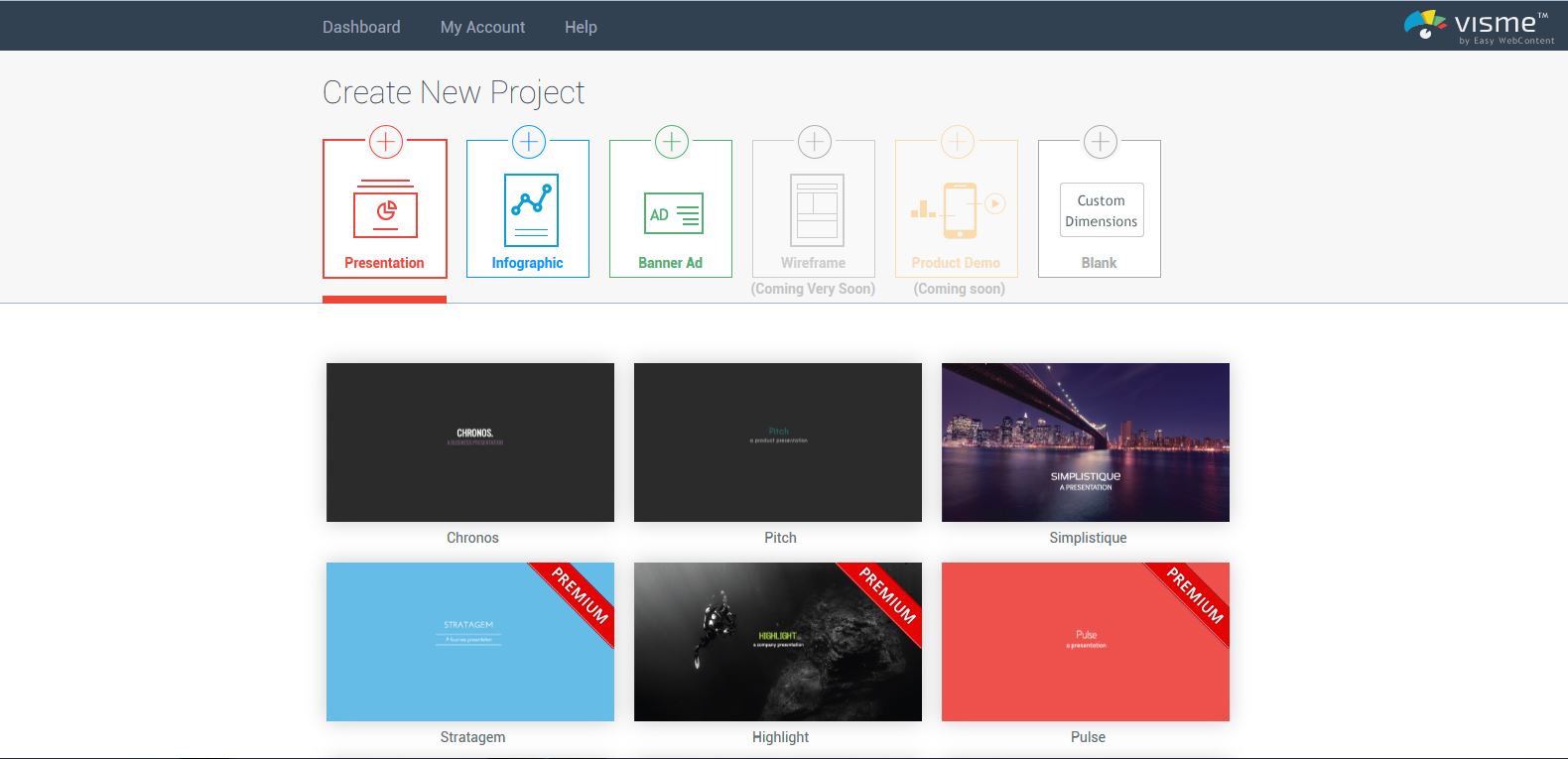The image size is (1568, 759).
Task: Click the Product Demo label
Action: click(956, 263)
